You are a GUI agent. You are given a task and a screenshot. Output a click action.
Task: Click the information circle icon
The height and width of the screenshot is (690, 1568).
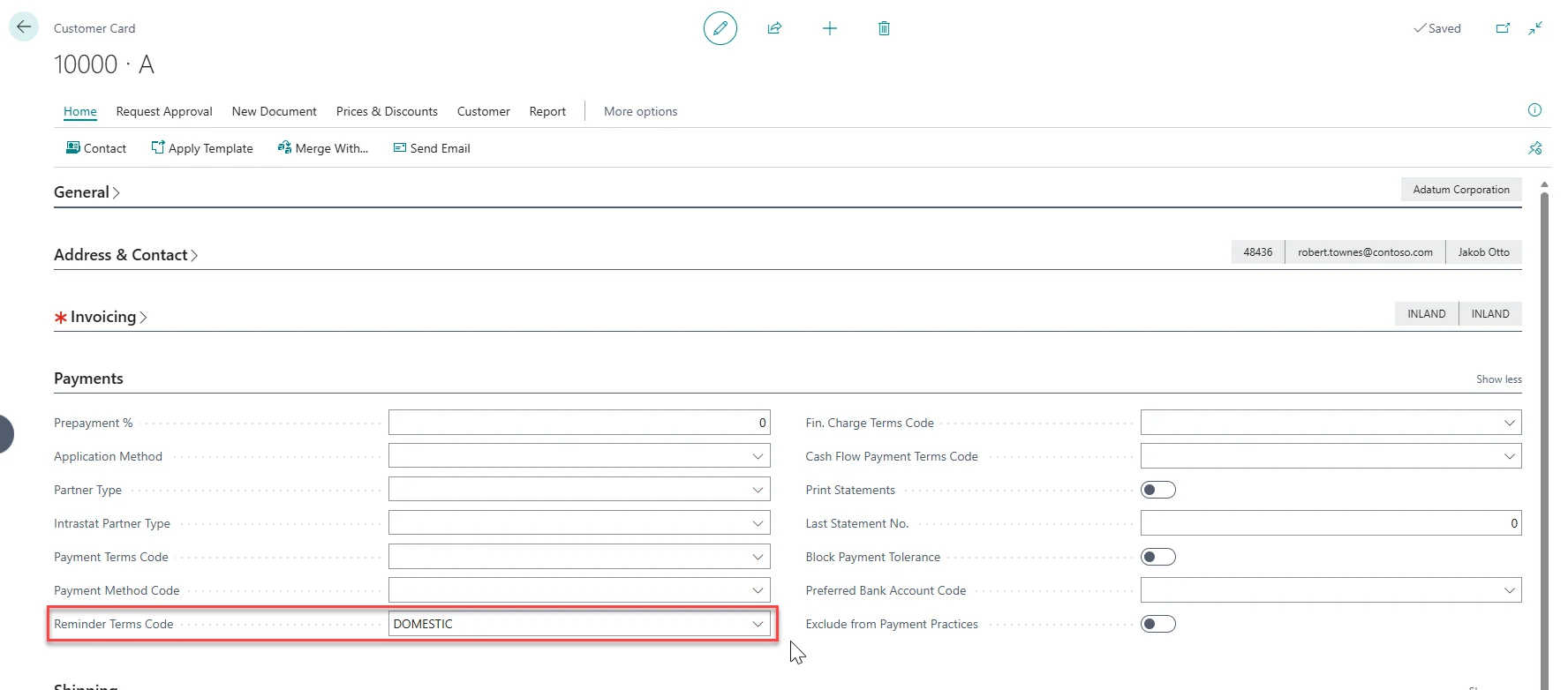(1534, 110)
